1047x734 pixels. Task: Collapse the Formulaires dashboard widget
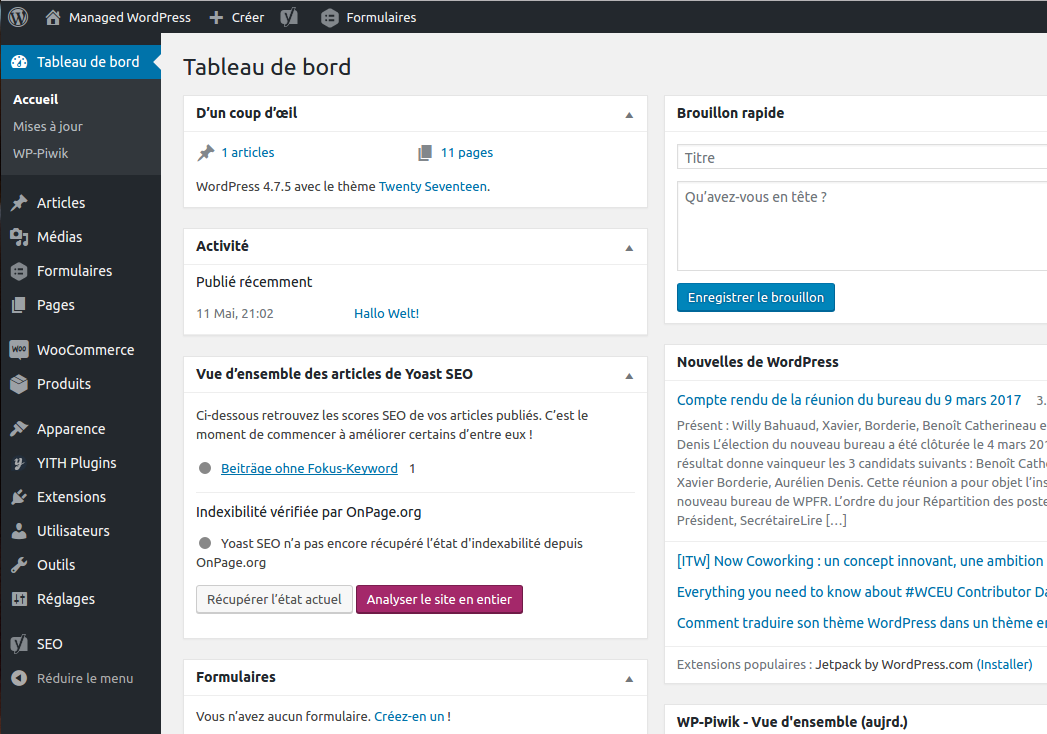(629, 679)
